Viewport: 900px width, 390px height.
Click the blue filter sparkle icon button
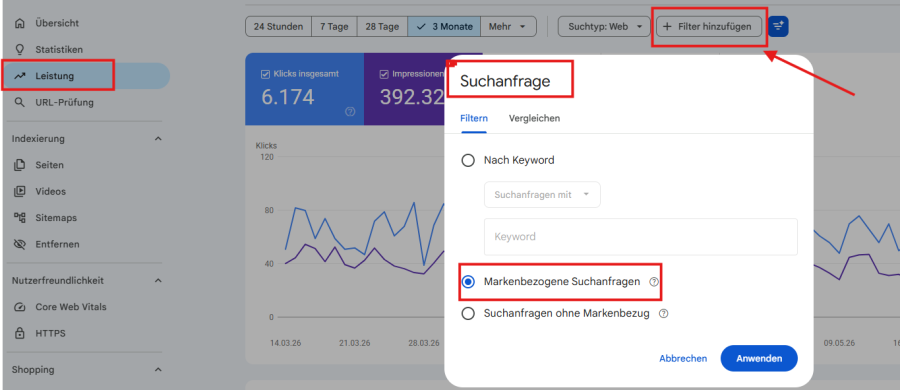tap(778, 26)
